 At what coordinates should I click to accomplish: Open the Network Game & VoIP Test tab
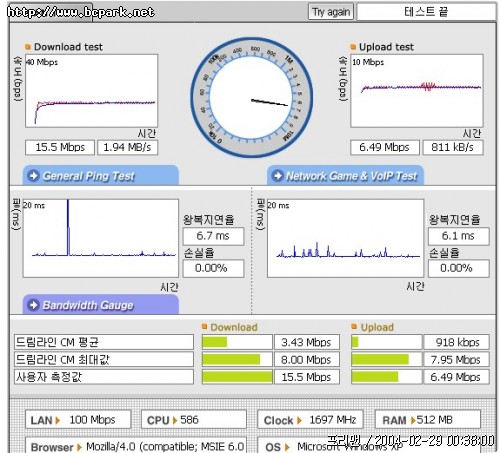pyautogui.click(x=345, y=175)
